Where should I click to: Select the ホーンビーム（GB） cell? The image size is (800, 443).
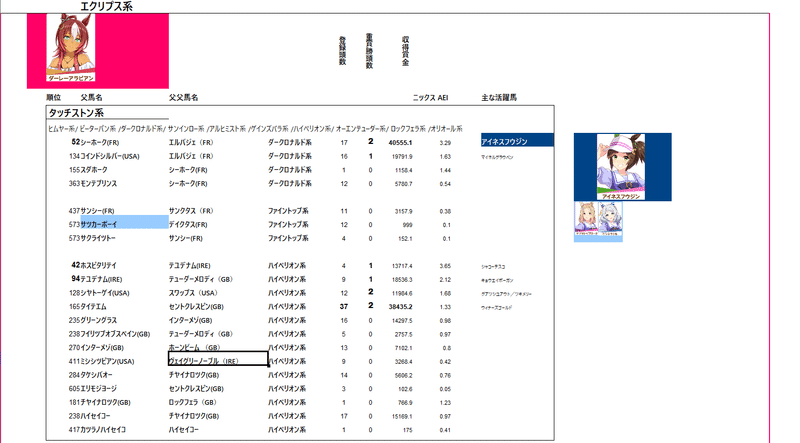tap(196, 348)
